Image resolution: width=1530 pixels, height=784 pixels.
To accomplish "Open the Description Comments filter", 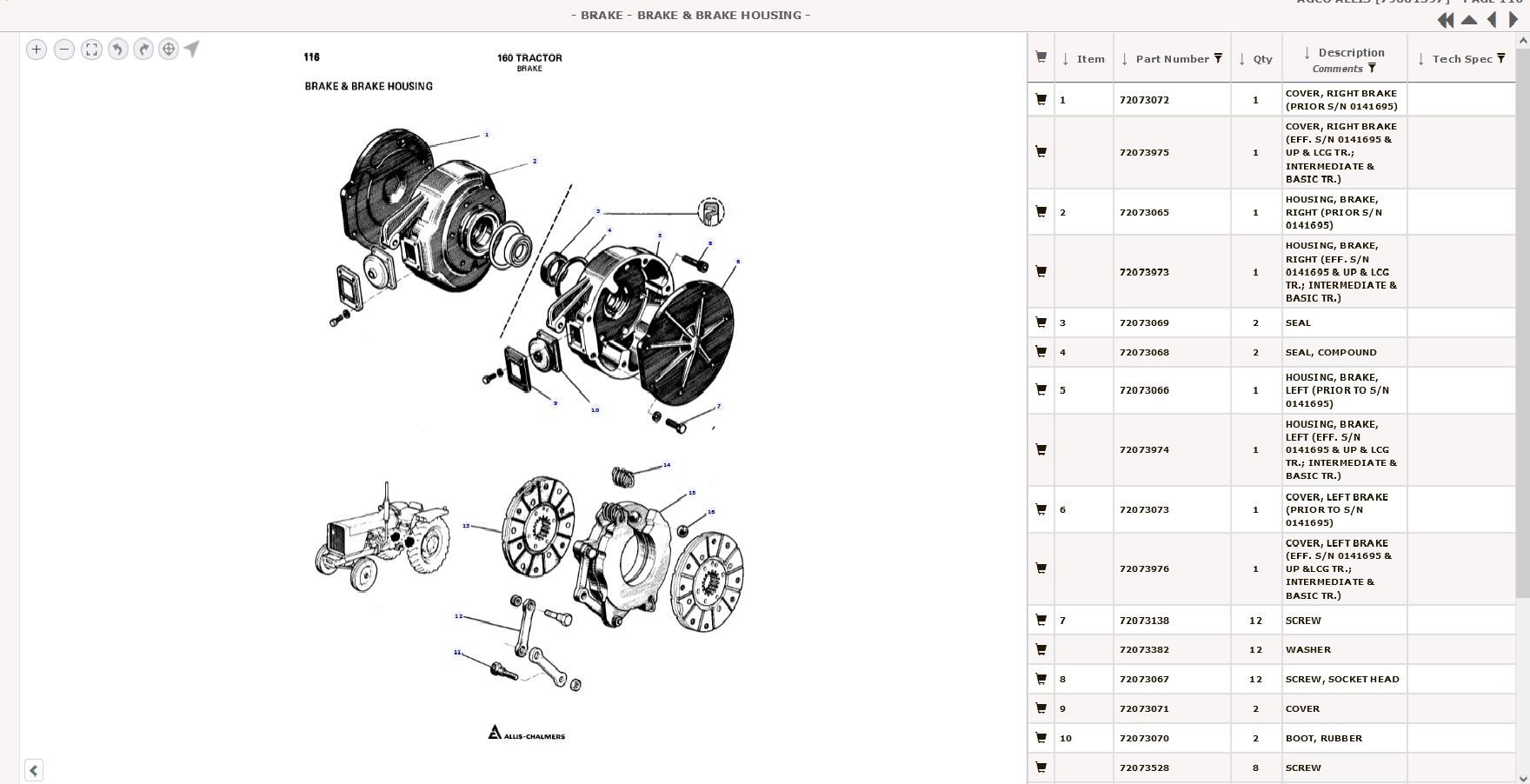I will point(1372,69).
